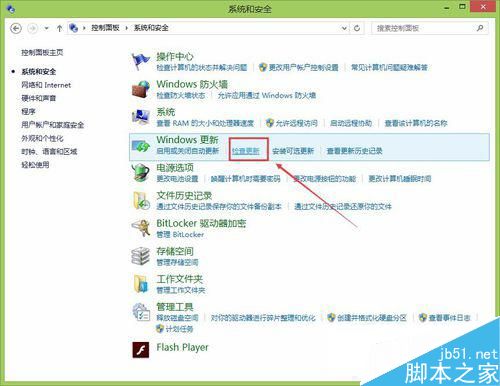Click 启用或关闭自动更新 link
The width and height of the screenshot is (500, 386).
(x=188, y=151)
